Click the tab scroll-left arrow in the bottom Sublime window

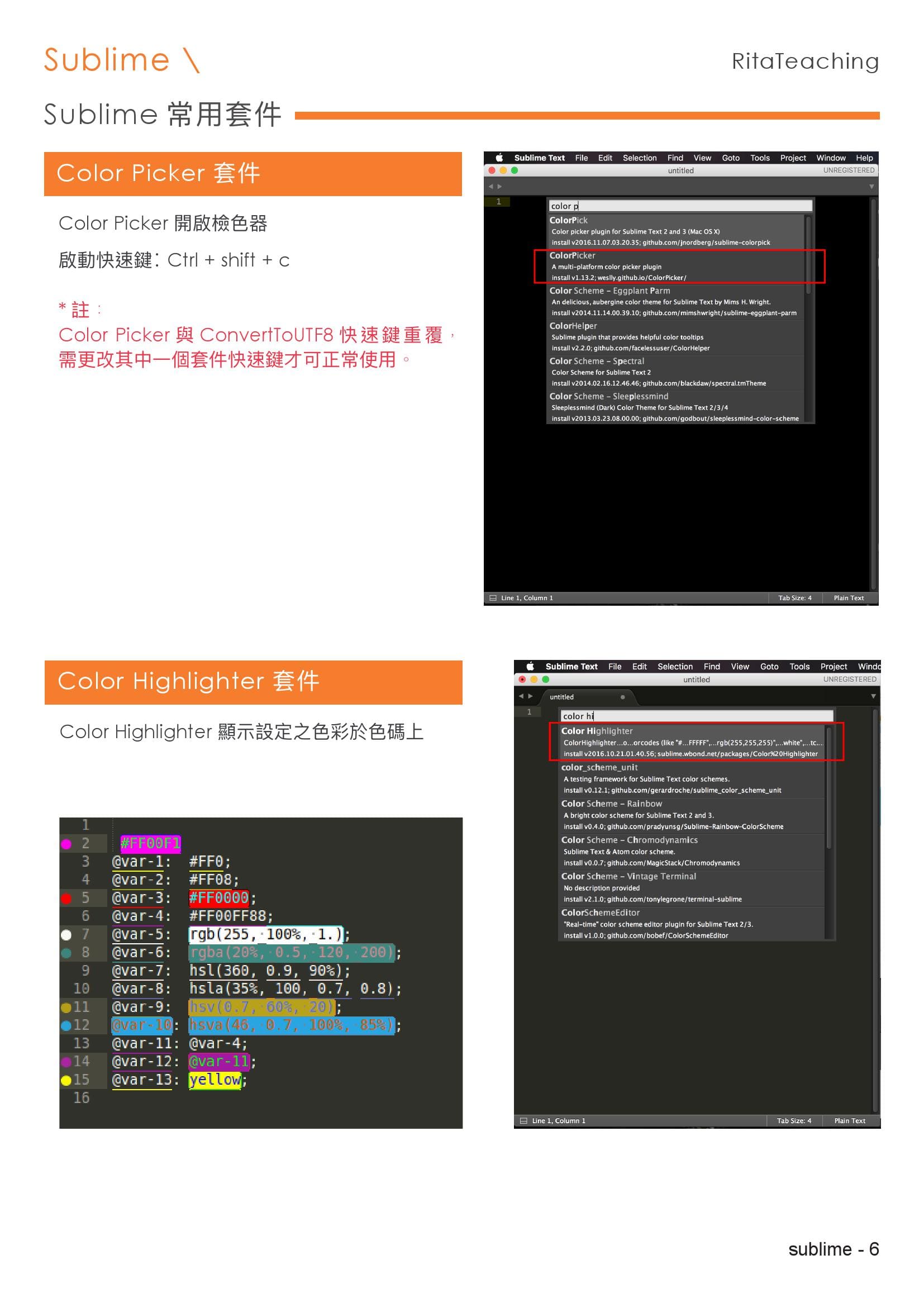click(521, 696)
